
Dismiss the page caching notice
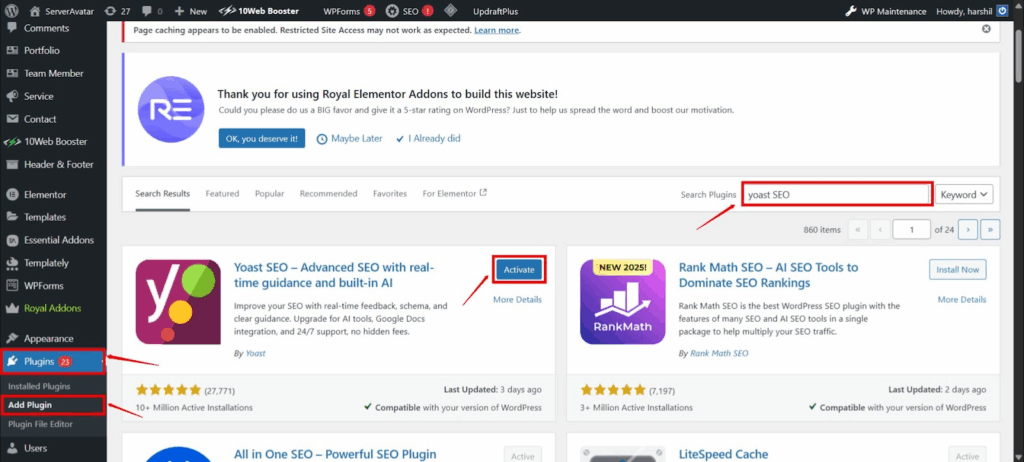(x=986, y=29)
